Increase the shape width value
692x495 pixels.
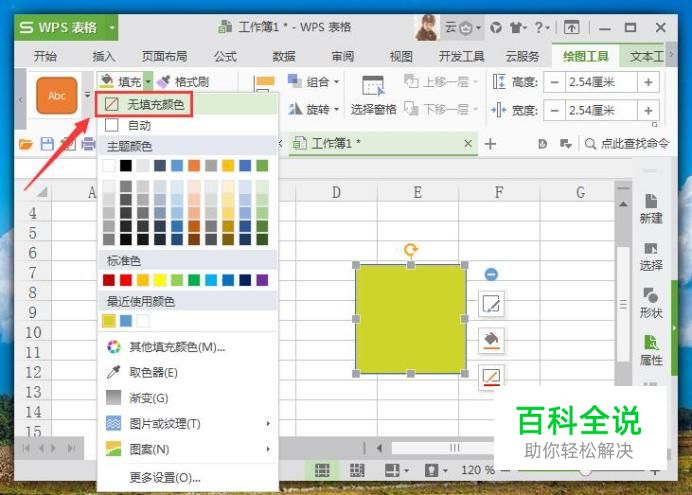coord(648,110)
